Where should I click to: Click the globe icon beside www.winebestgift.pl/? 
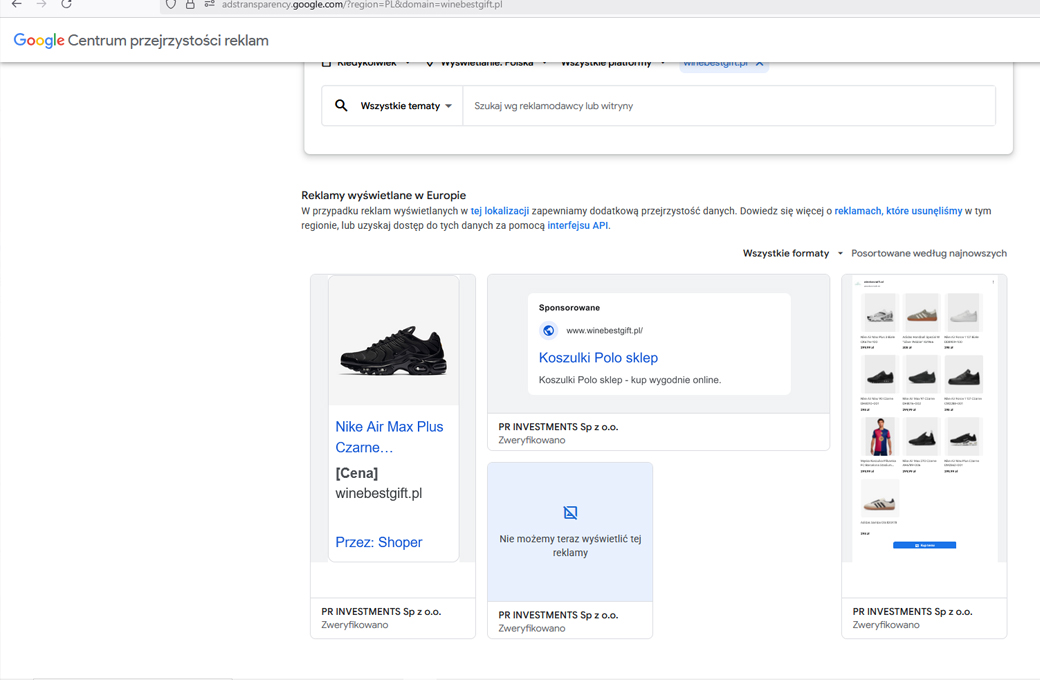[x=549, y=330]
